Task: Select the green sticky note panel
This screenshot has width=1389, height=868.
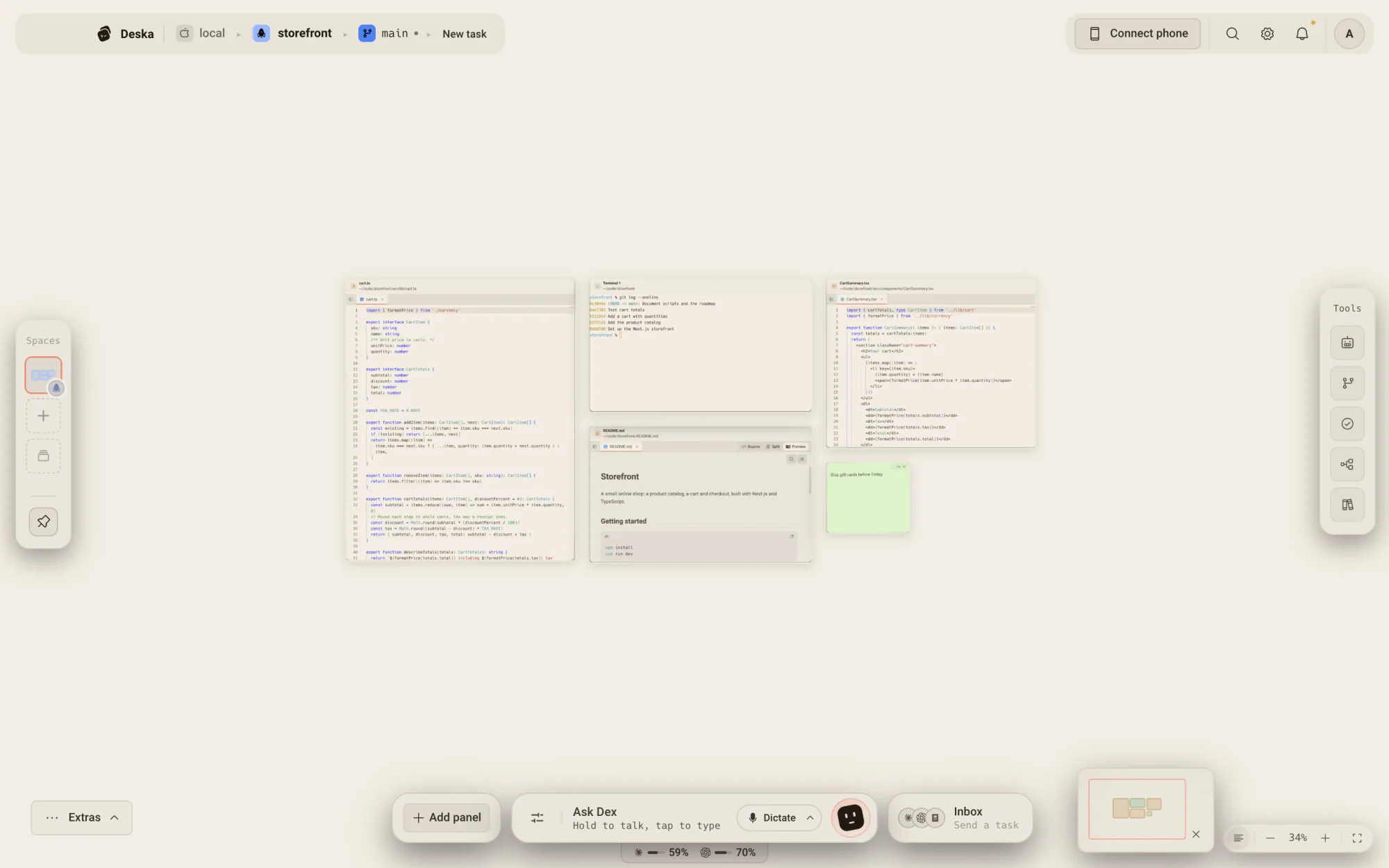Action: point(867,499)
